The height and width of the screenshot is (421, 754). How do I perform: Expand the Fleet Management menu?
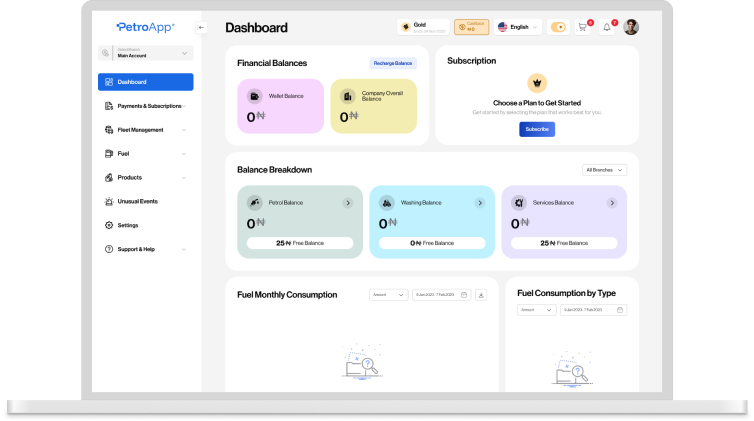(x=145, y=129)
